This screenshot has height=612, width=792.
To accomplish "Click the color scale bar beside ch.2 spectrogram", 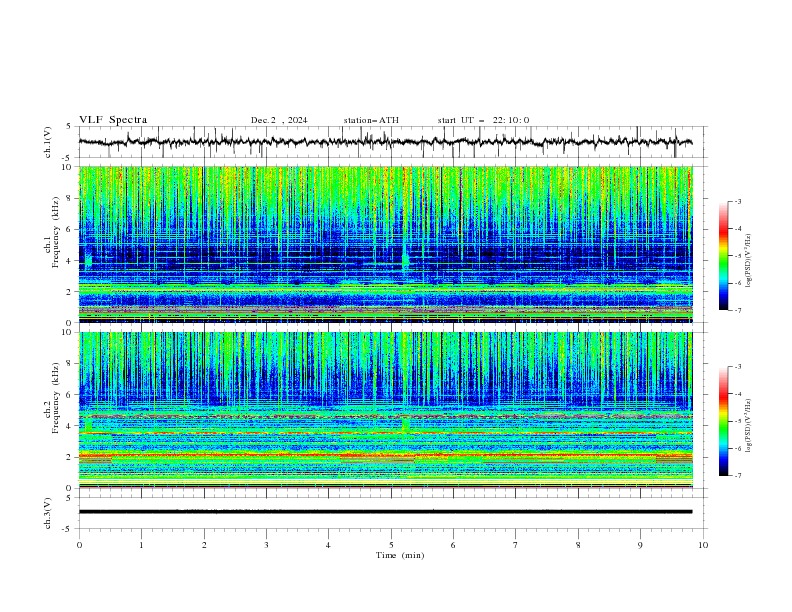I will 723,421.
